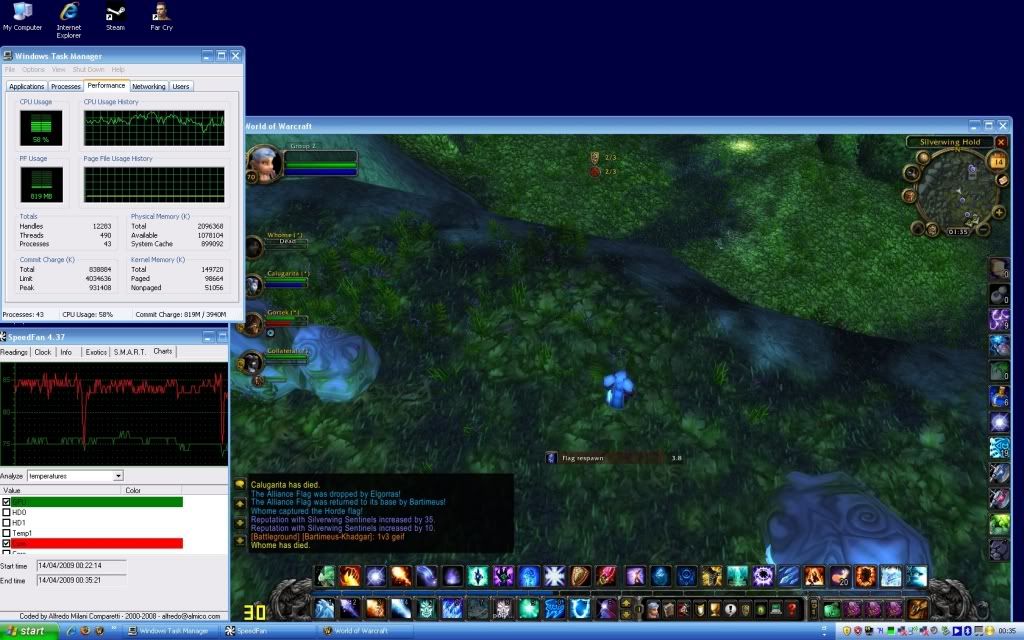
Task: Close the minimap with the red X
Action: tap(1000, 142)
